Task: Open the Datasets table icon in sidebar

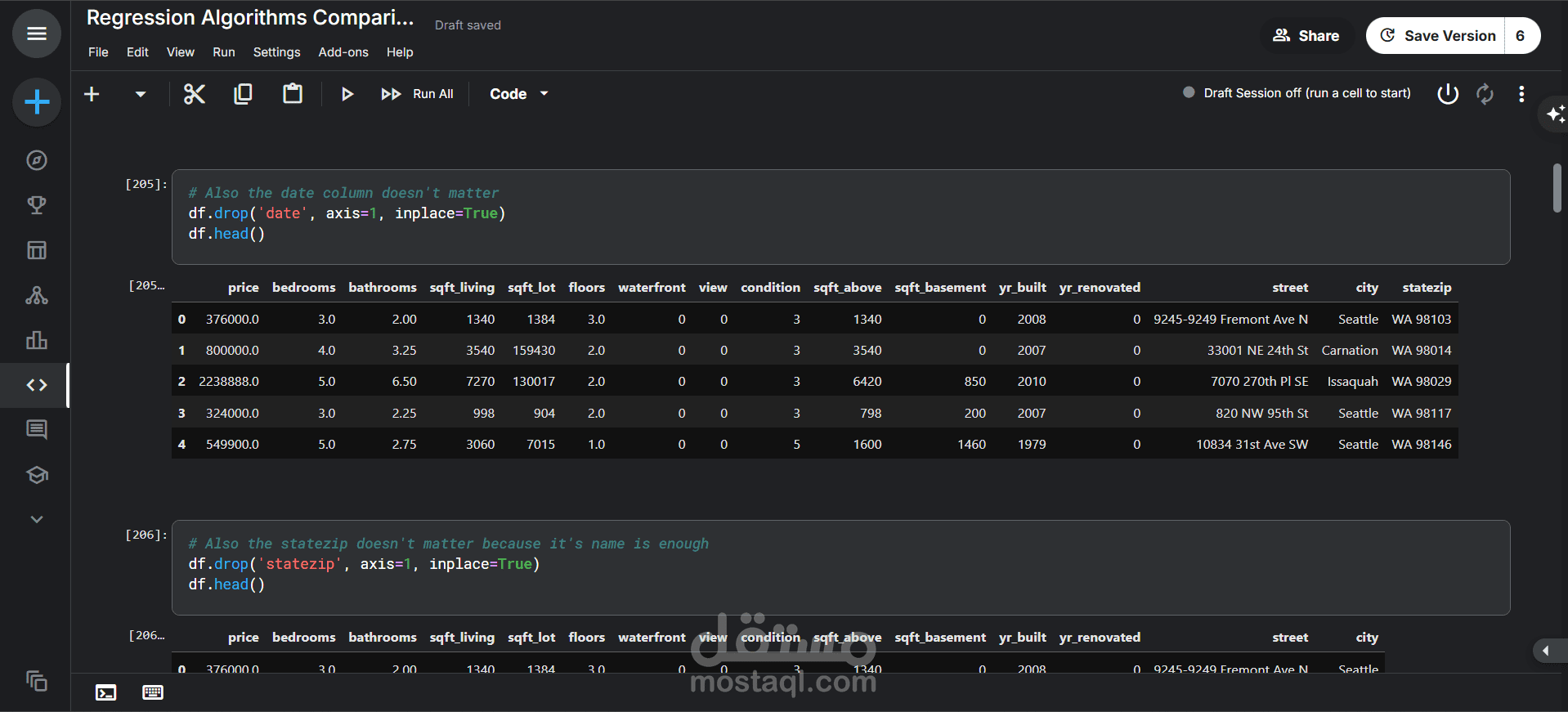Action: click(x=37, y=250)
